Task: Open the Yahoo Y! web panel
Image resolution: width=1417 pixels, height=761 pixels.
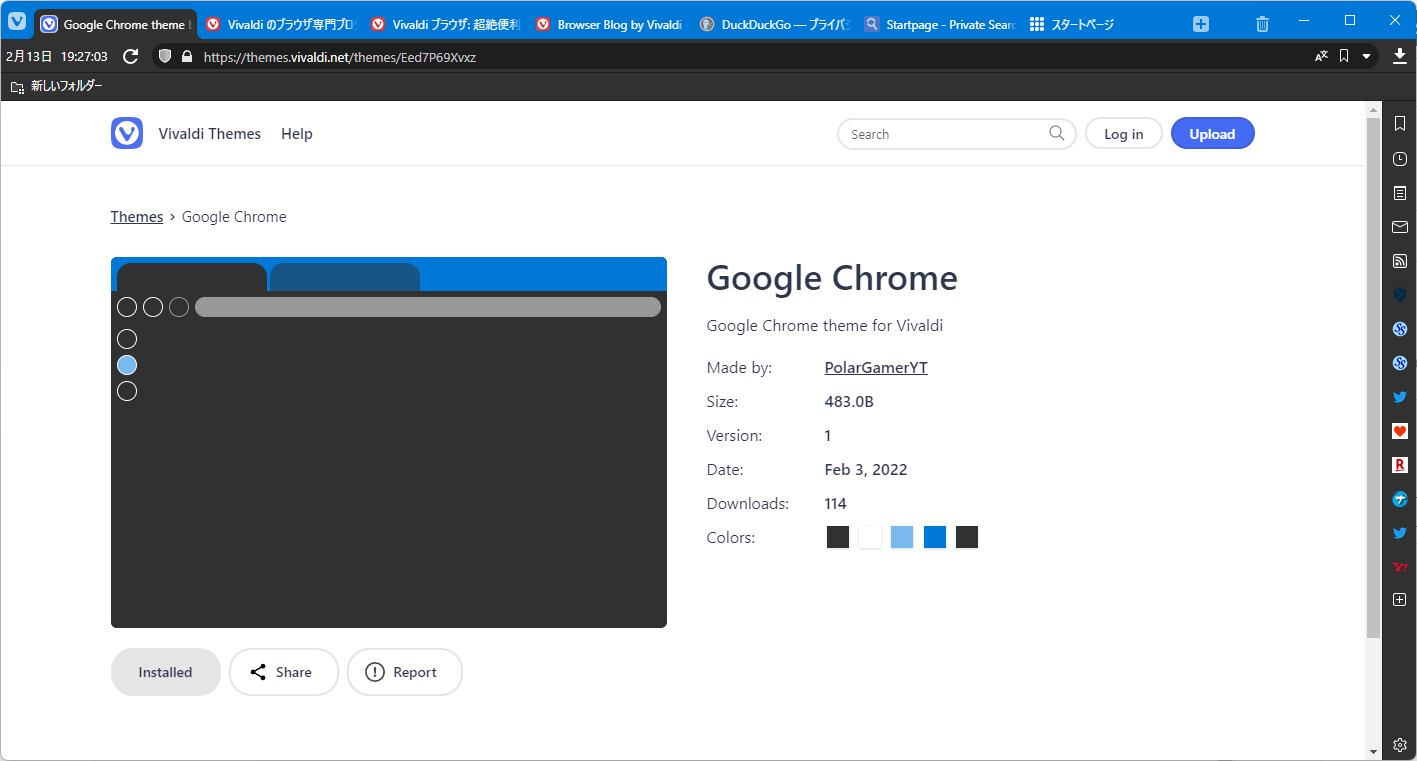Action: [x=1400, y=567]
